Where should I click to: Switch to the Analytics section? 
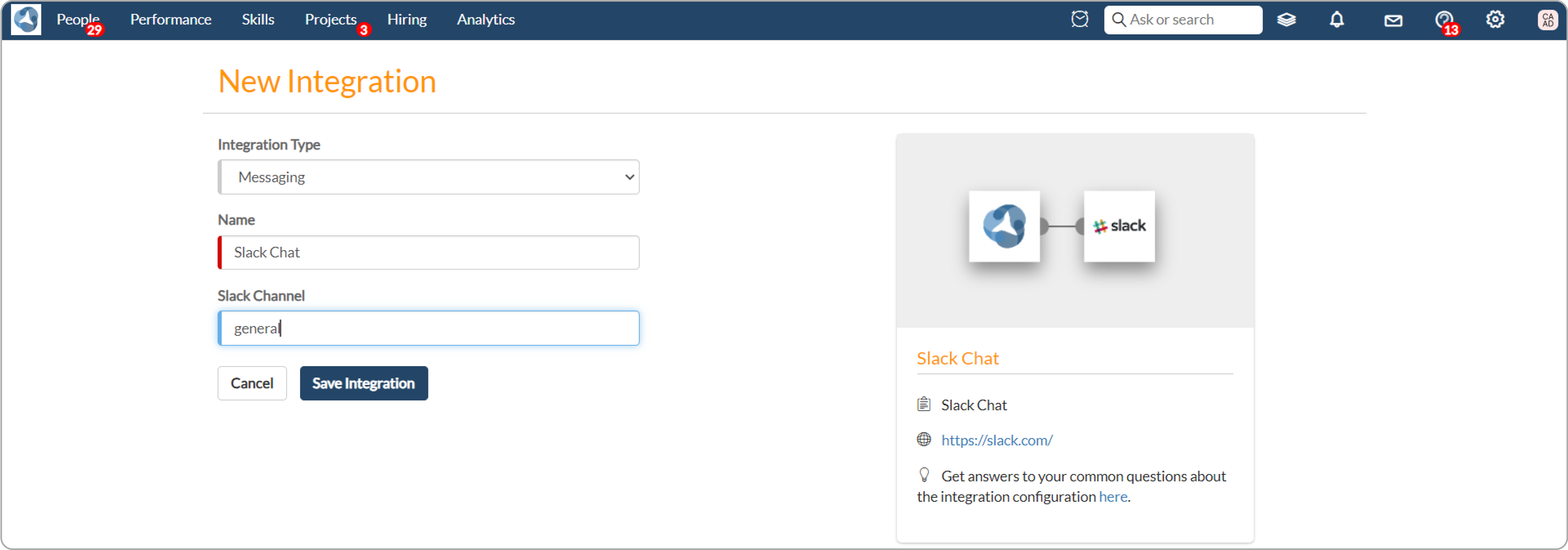[485, 19]
